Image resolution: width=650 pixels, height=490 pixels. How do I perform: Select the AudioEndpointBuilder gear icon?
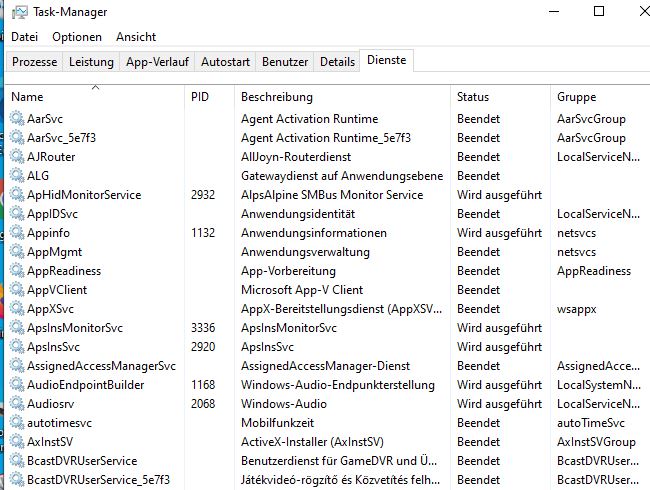17,385
